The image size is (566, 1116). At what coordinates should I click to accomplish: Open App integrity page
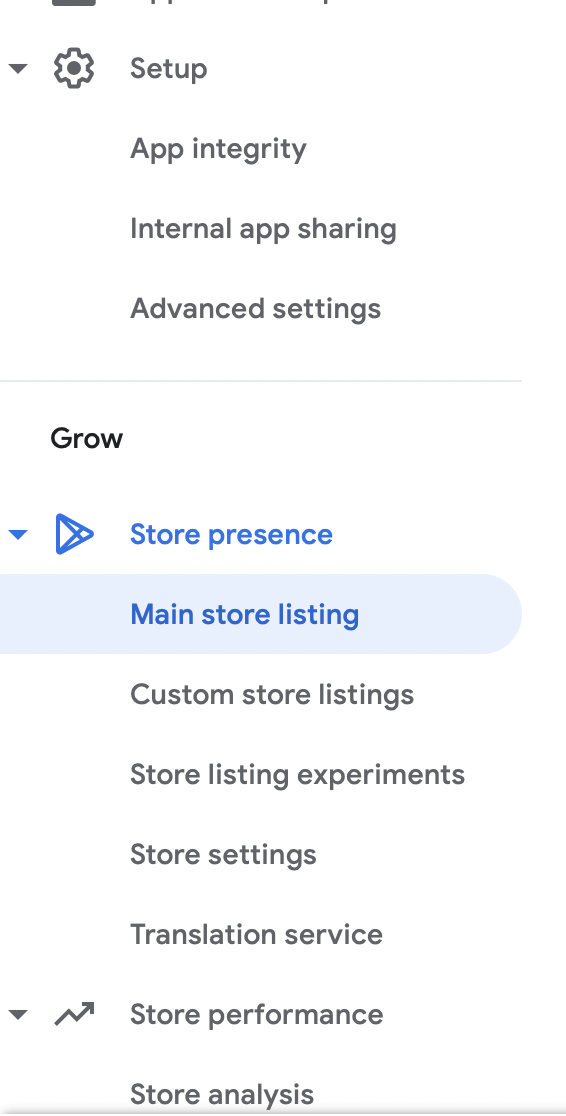219,149
